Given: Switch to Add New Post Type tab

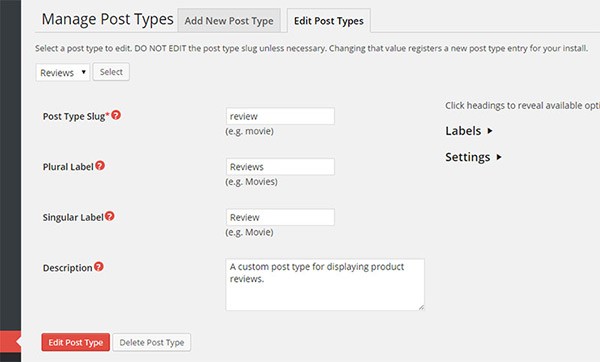Looking at the screenshot, I should point(229,21).
